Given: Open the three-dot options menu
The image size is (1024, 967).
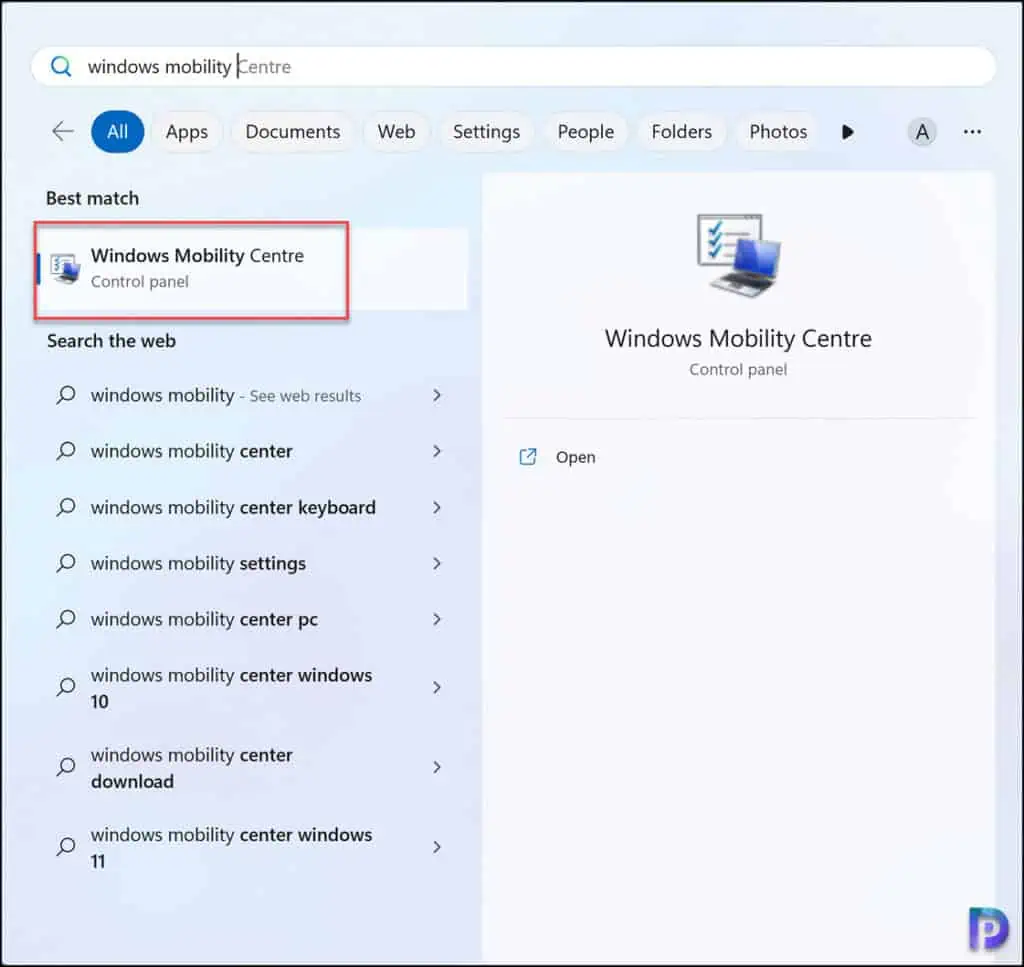Looking at the screenshot, I should tap(972, 132).
